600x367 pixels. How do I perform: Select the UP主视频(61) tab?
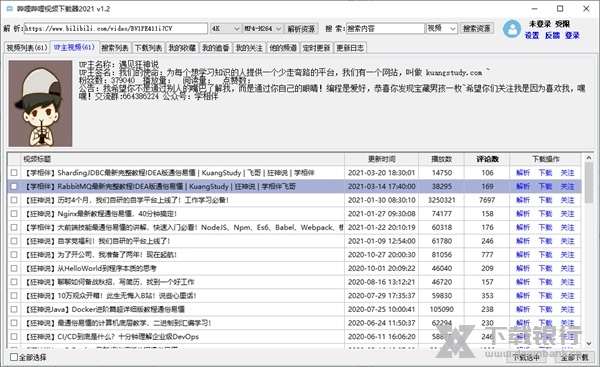pyautogui.click(x=74, y=47)
